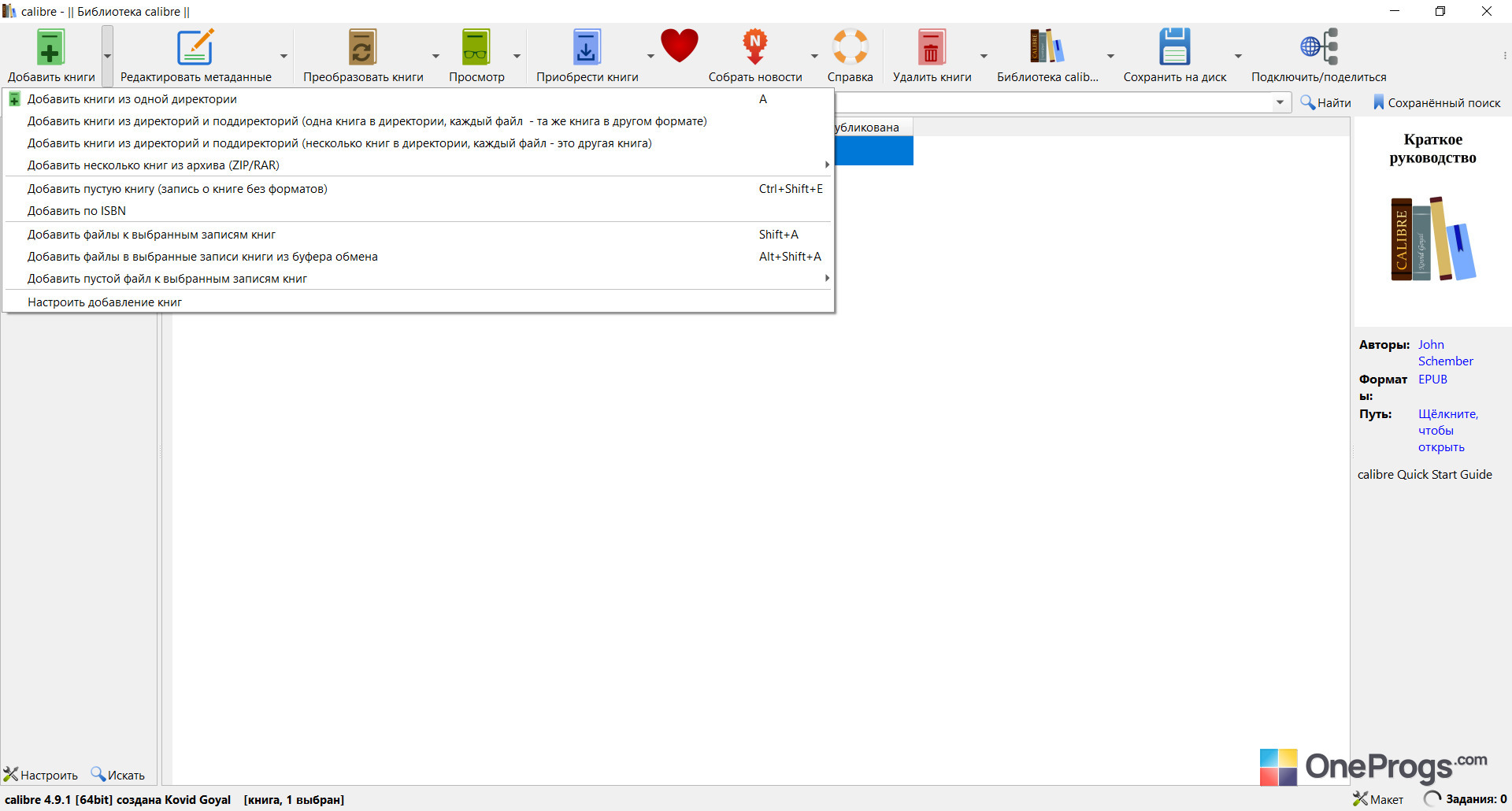Click the 'Опубликована' column header
1512x811 pixels.
pyautogui.click(x=873, y=128)
